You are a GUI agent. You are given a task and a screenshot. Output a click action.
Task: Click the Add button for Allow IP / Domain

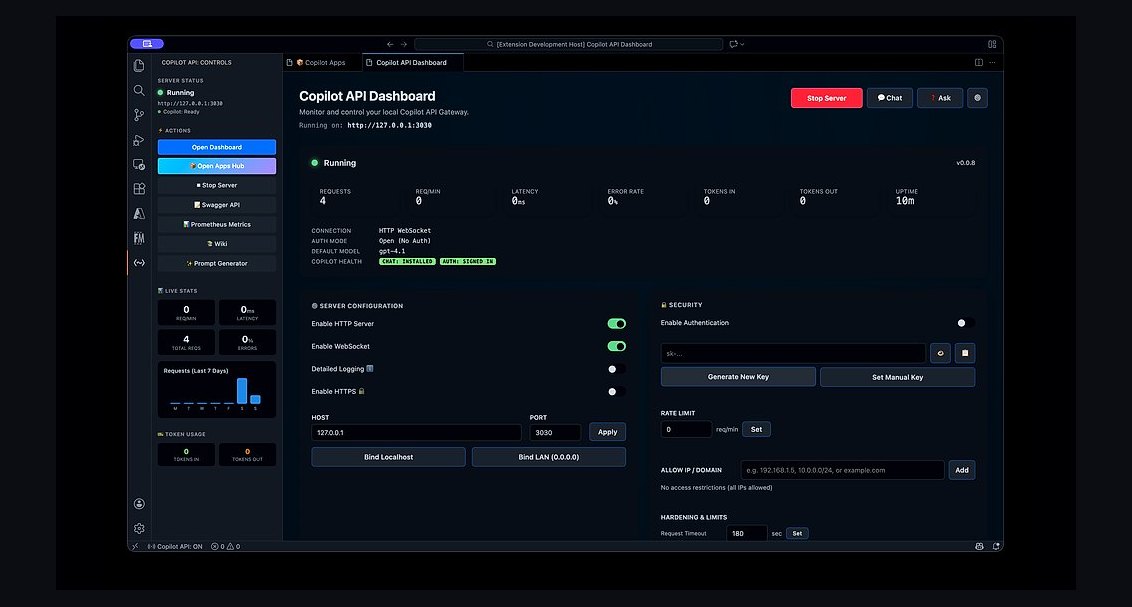962,470
